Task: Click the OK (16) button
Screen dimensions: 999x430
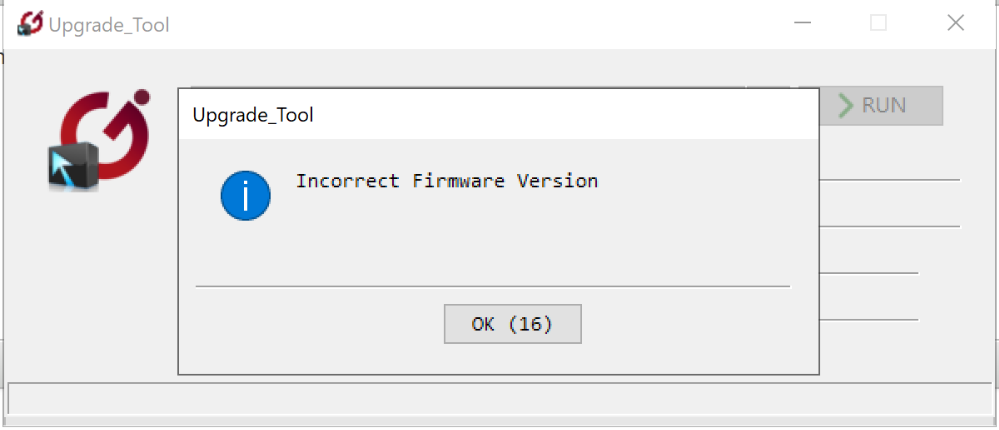Action: tap(512, 324)
